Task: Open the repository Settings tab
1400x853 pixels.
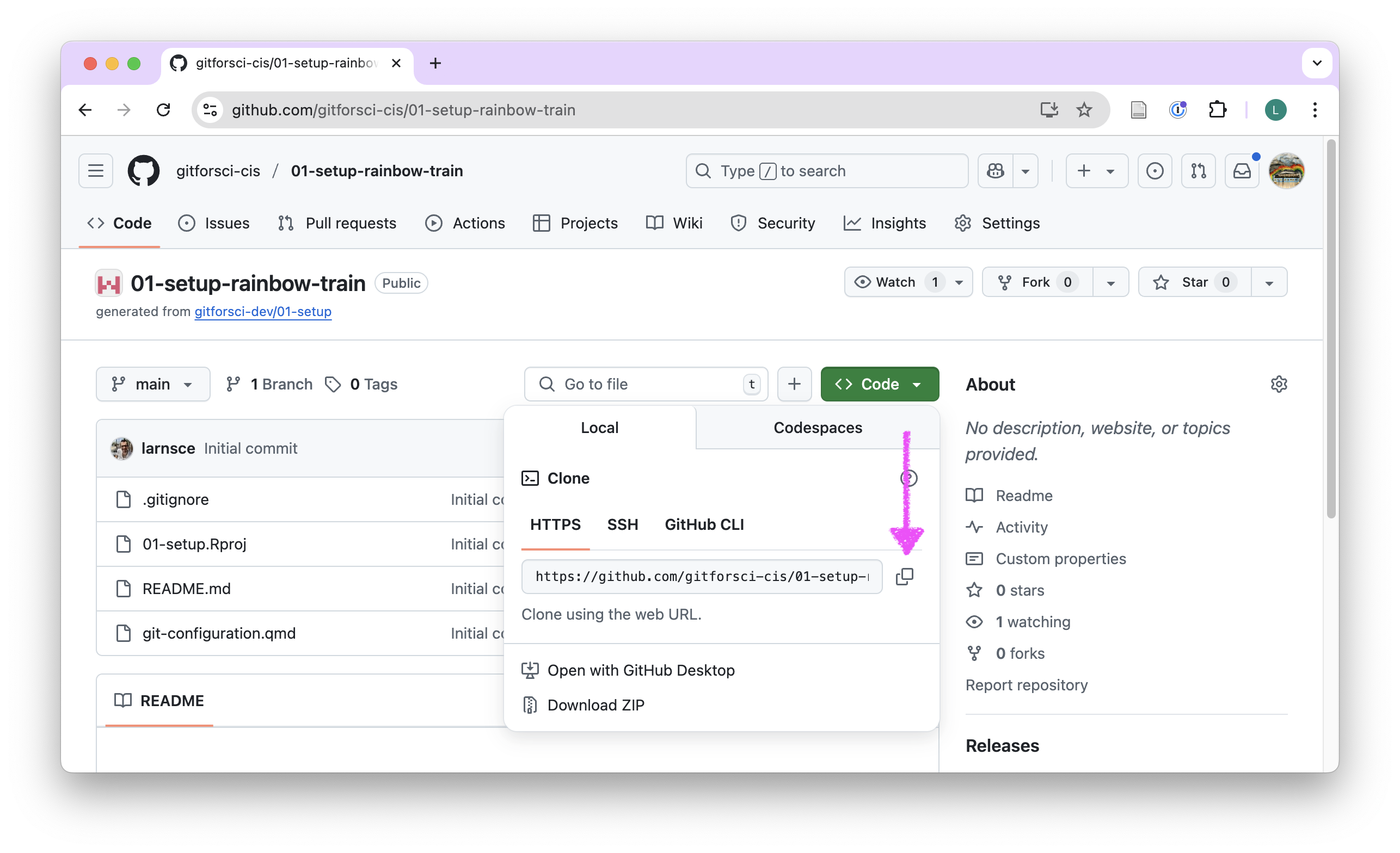Action: pyautogui.click(x=997, y=223)
